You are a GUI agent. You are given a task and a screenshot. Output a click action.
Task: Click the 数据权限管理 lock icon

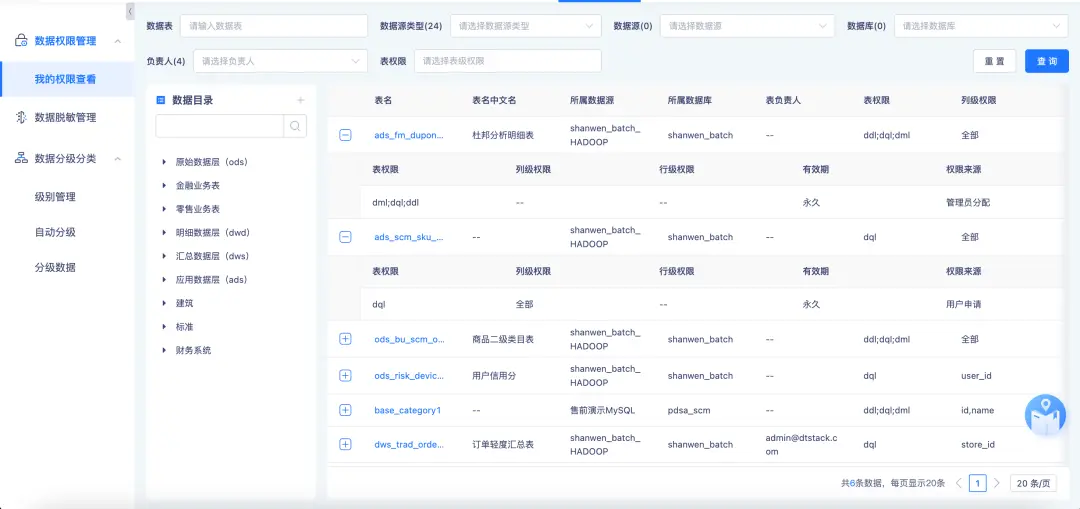pyautogui.click(x=21, y=41)
